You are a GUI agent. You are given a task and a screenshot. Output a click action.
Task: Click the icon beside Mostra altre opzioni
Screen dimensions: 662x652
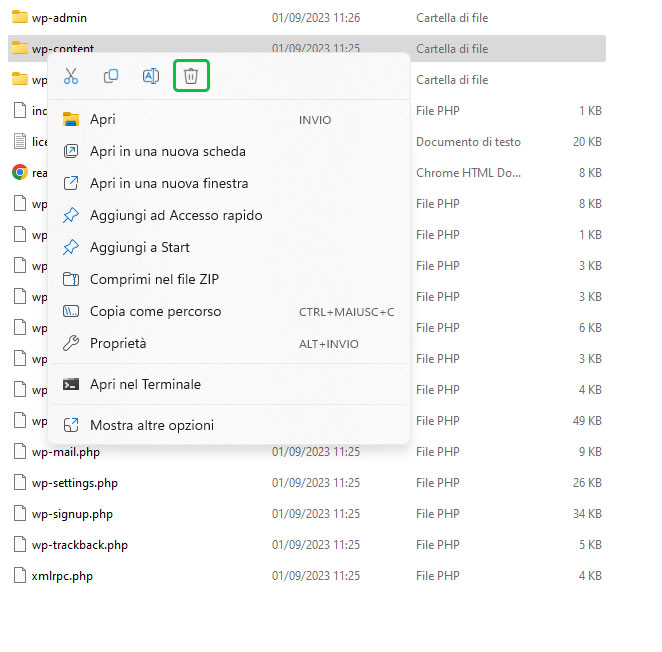tap(71, 425)
